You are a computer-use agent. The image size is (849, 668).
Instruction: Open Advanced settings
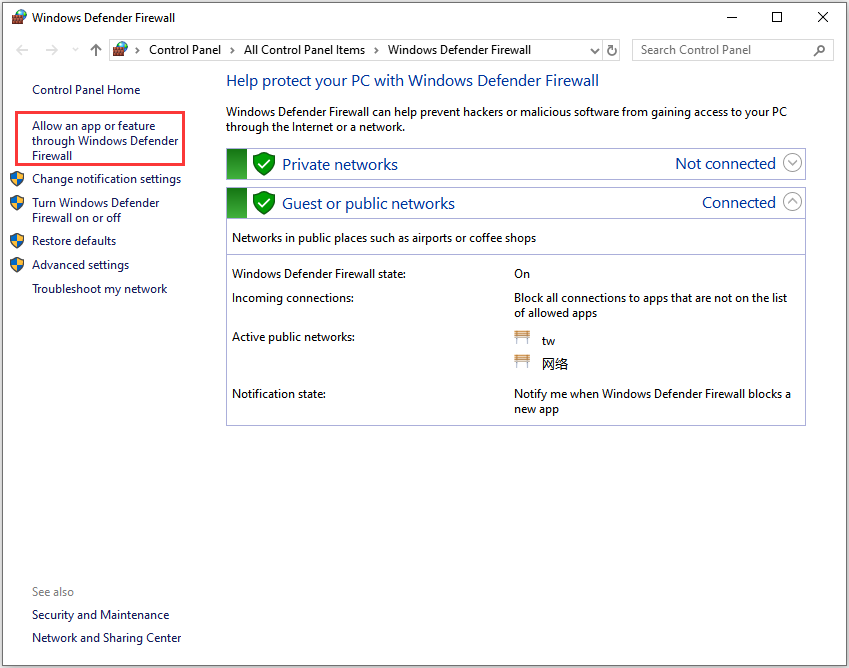[81, 265]
